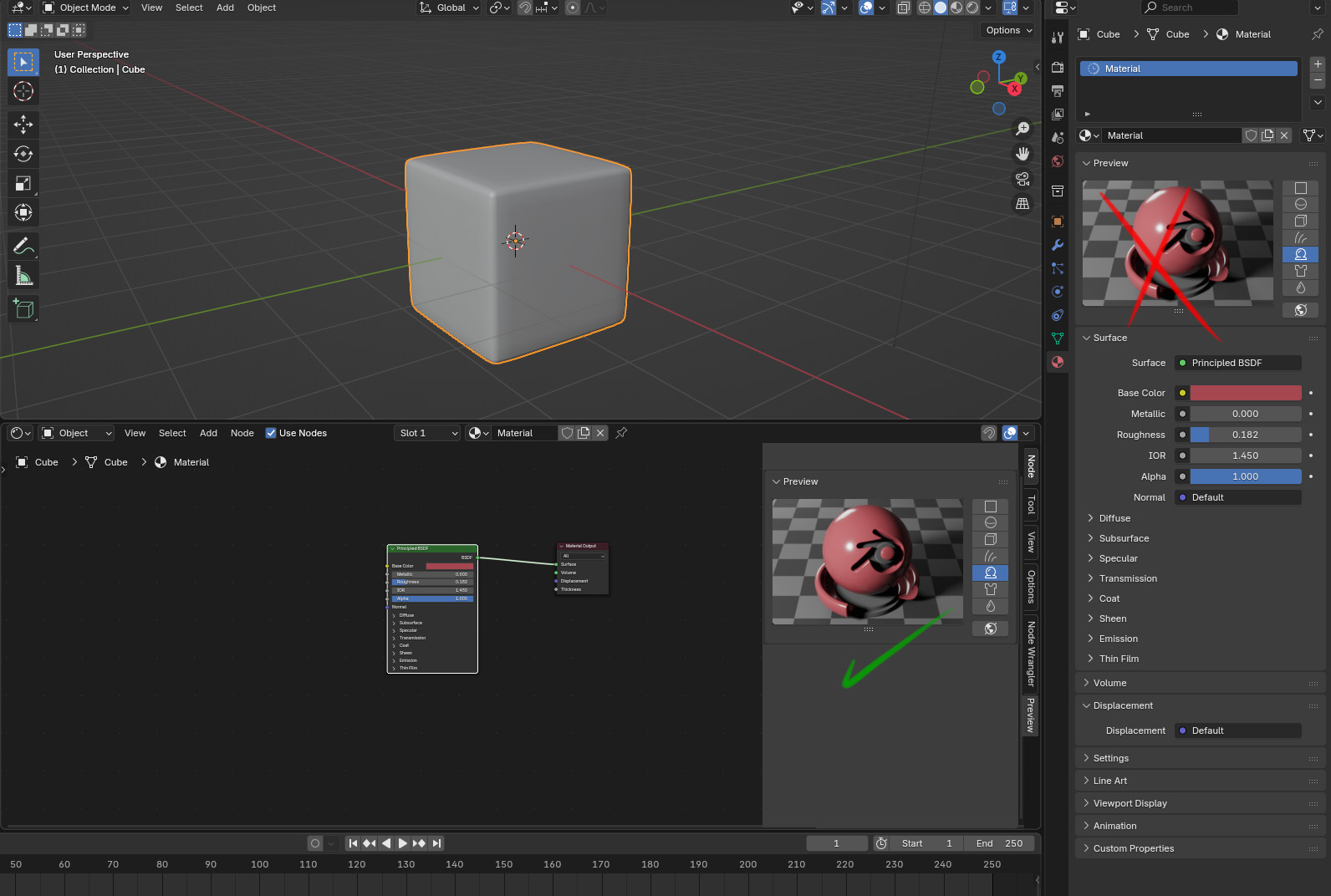Expand the Custom Properties panel

pyautogui.click(x=1133, y=848)
